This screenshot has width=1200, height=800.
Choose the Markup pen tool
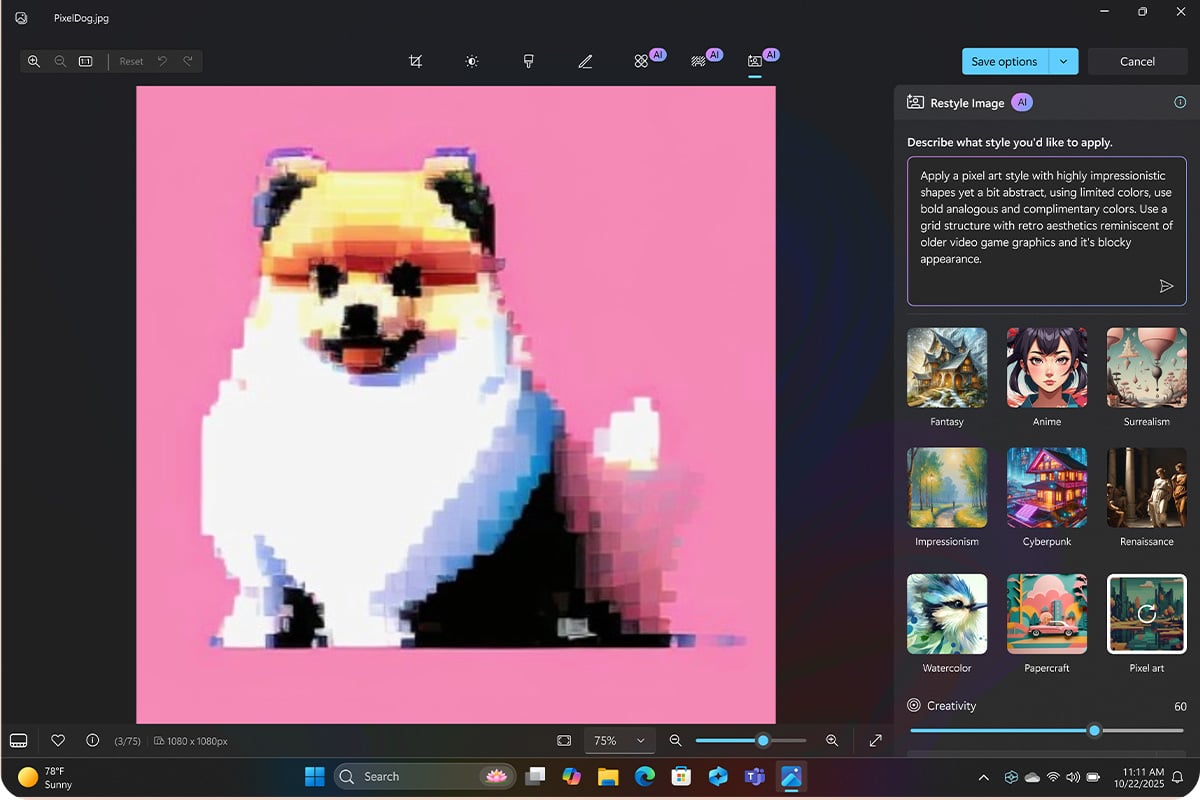pos(585,61)
